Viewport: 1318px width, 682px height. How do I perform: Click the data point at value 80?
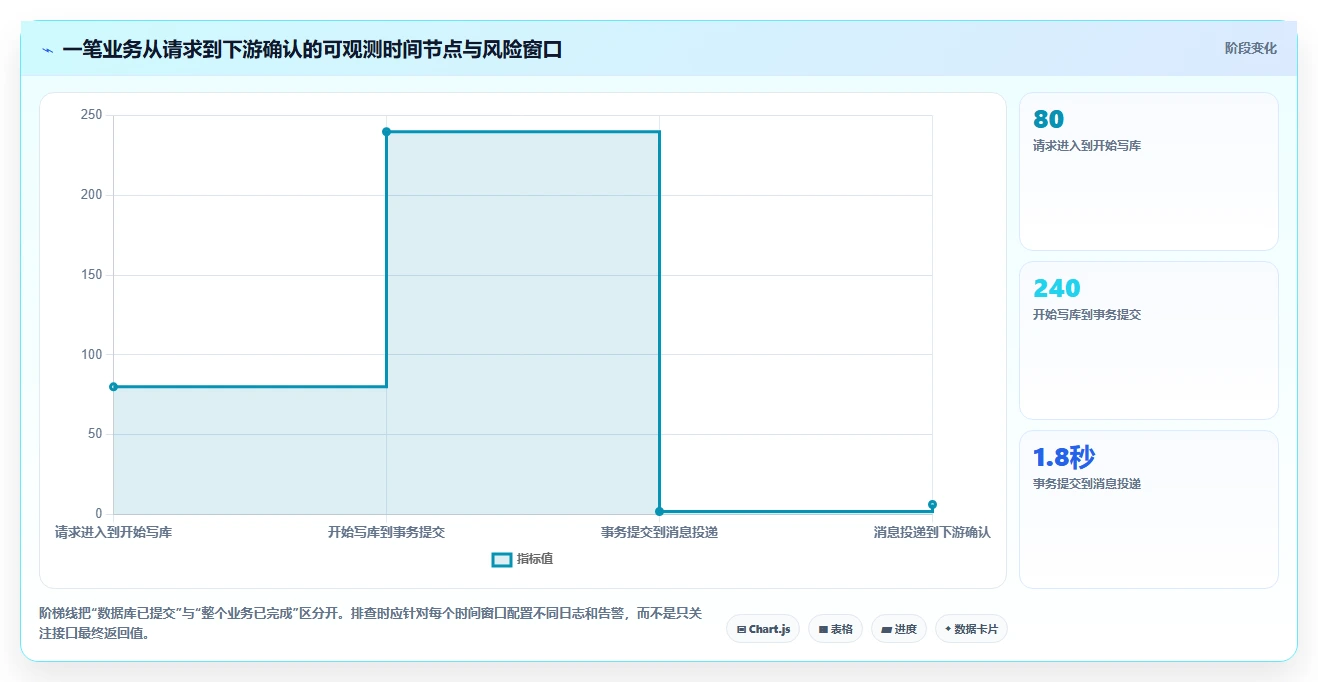(x=113, y=387)
